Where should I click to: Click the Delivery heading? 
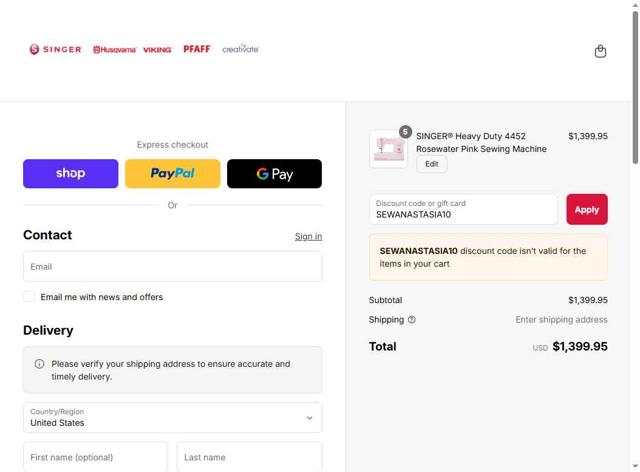pyautogui.click(x=48, y=330)
